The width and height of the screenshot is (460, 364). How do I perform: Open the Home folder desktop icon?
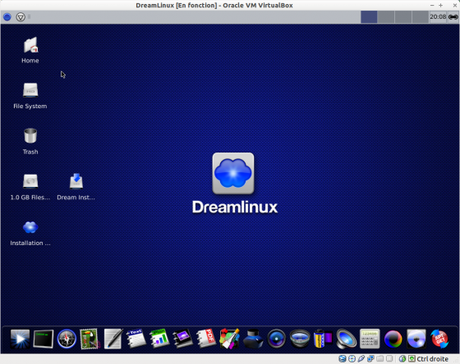point(30,45)
